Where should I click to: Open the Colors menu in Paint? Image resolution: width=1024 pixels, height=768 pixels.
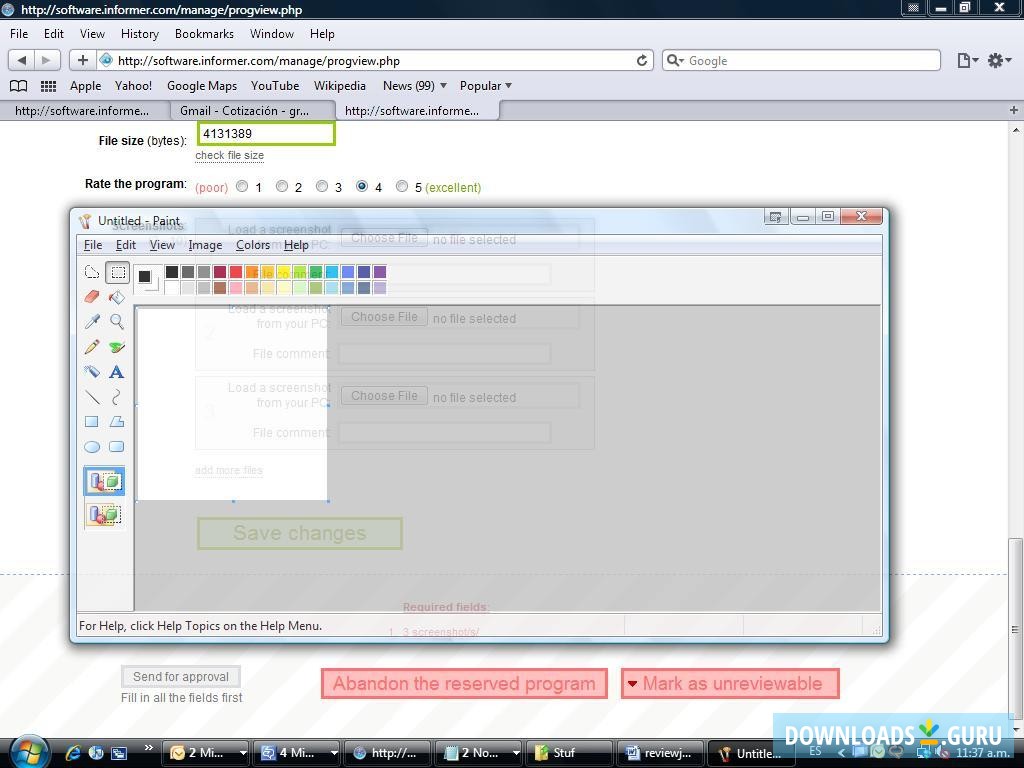253,245
